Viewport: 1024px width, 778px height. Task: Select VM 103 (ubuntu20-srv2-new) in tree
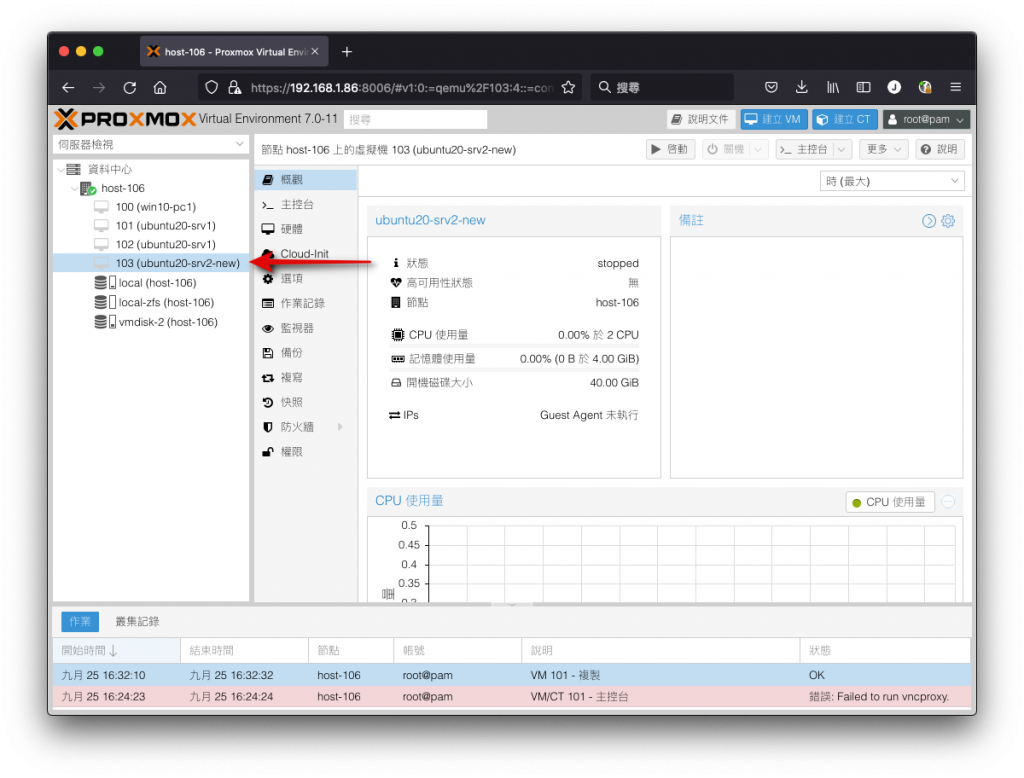point(151,263)
